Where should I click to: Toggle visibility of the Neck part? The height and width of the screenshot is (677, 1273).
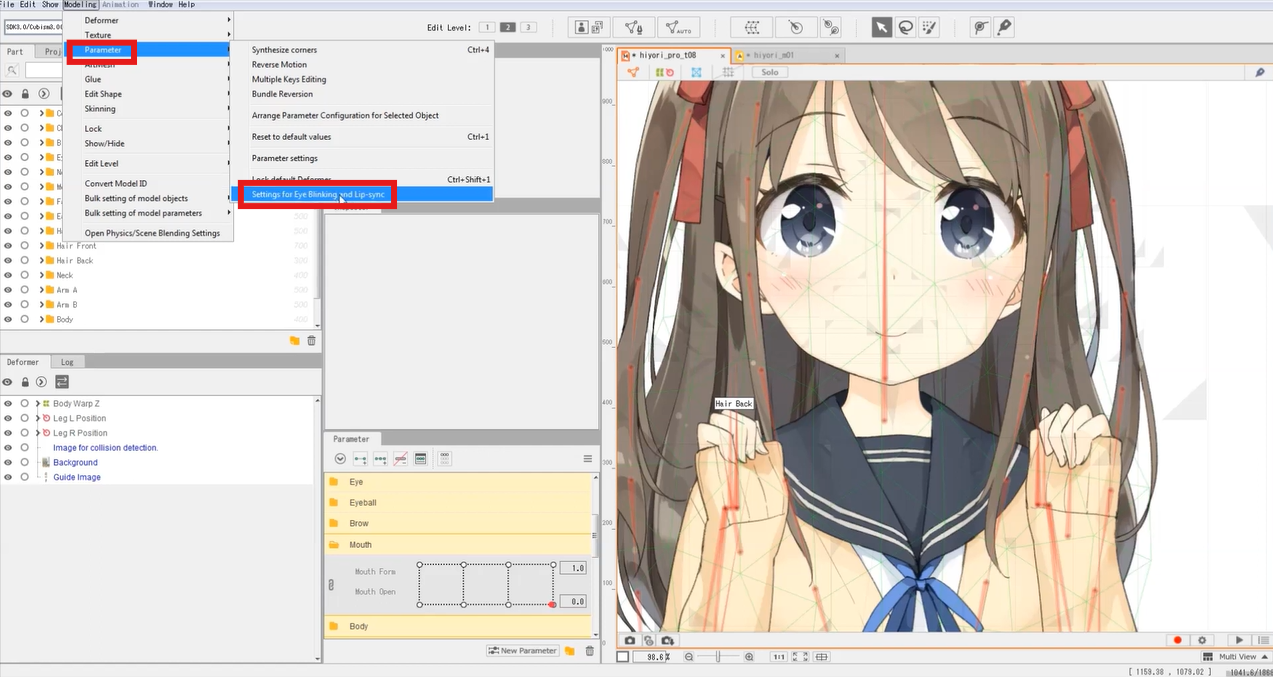coord(8,275)
